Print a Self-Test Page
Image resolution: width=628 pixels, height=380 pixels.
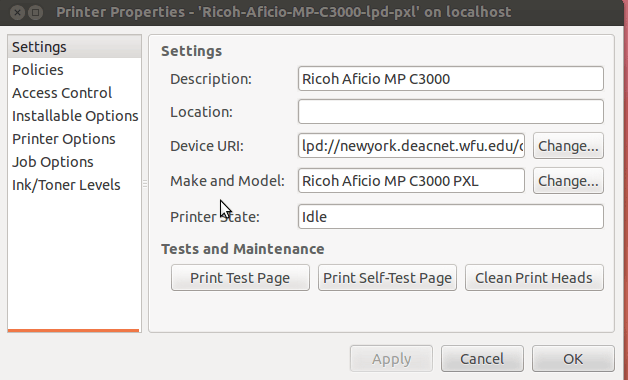pos(387,277)
